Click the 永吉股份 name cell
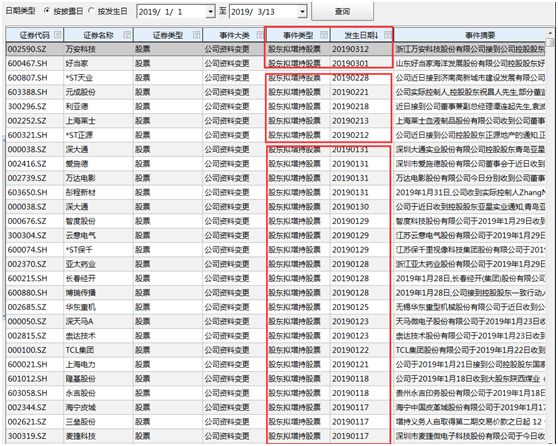Screen dimensions: 558x446 coord(98,393)
